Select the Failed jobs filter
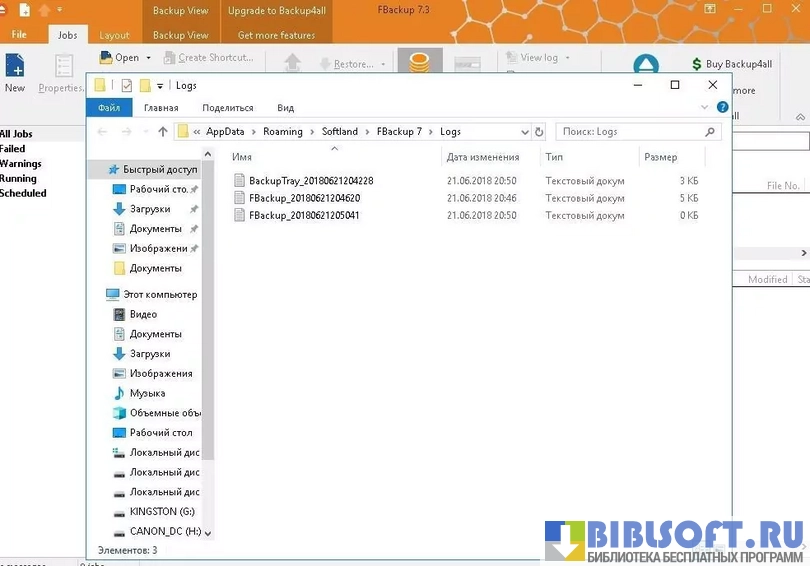Screen dimensions: 810x566 click(x=13, y=149)
